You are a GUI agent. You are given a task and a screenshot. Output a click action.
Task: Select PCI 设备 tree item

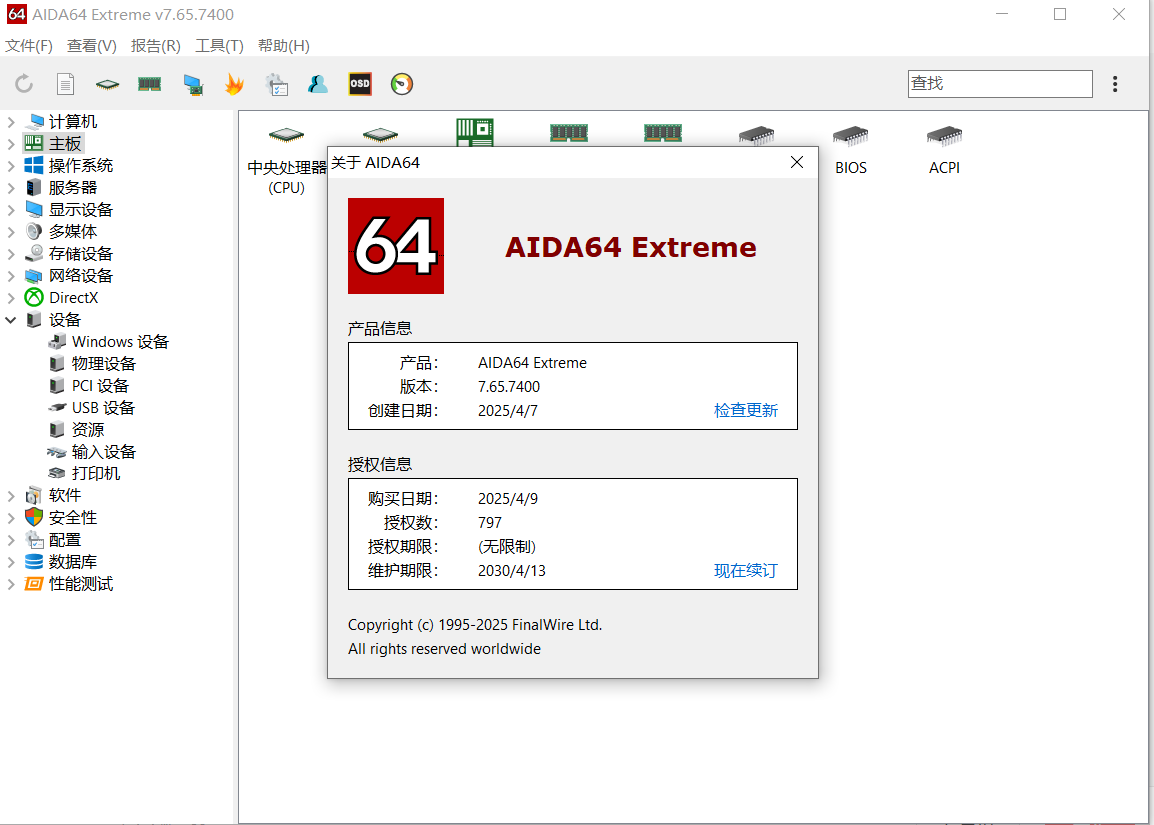[100, 386]
